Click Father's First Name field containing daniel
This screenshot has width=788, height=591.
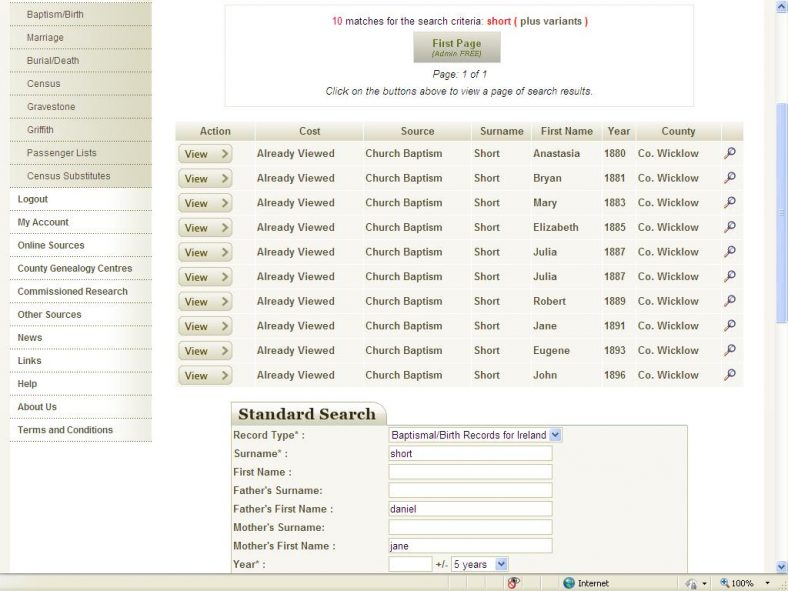pyautogui.click(x=470, y=509)
